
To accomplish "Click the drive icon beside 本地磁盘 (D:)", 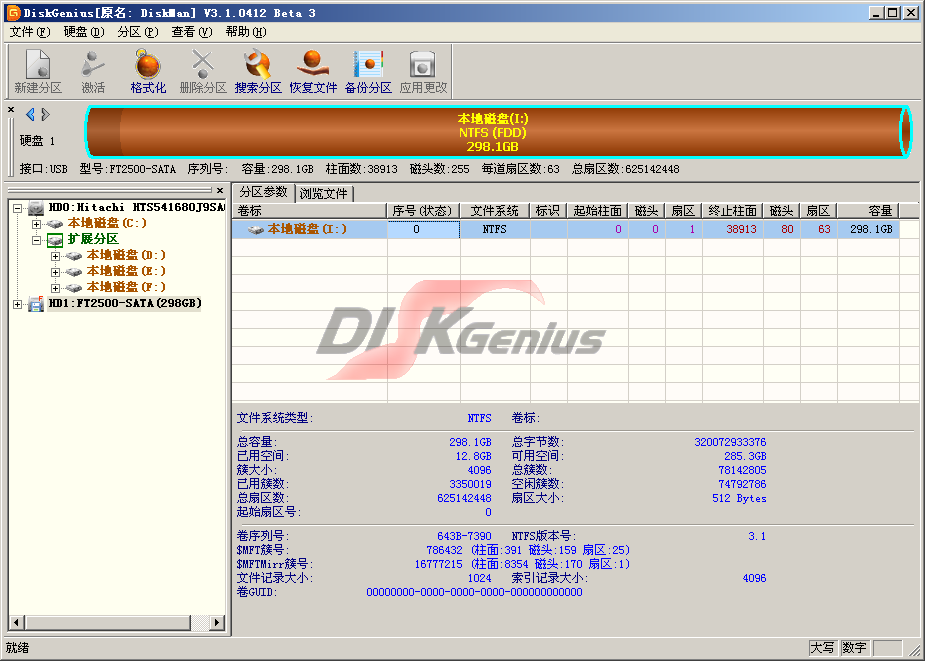I will (x=74, y=256).
